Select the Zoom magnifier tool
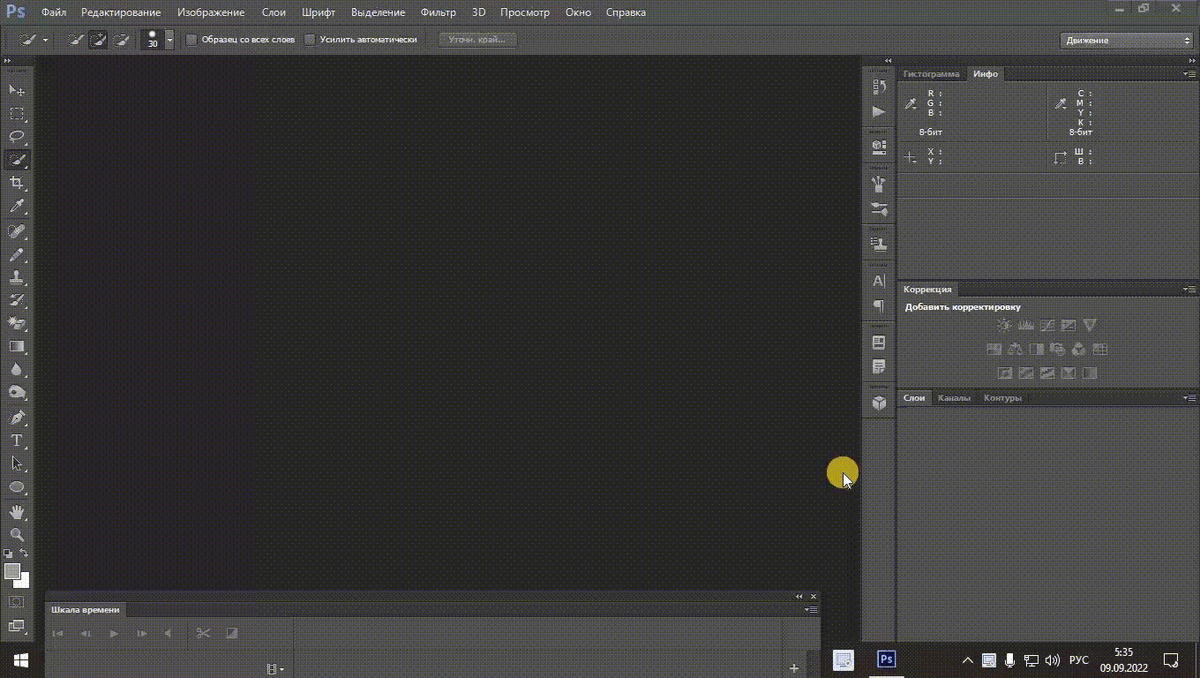Viewport: 1200px width, 678px height. pyautogui.click(x=17, y=535)
